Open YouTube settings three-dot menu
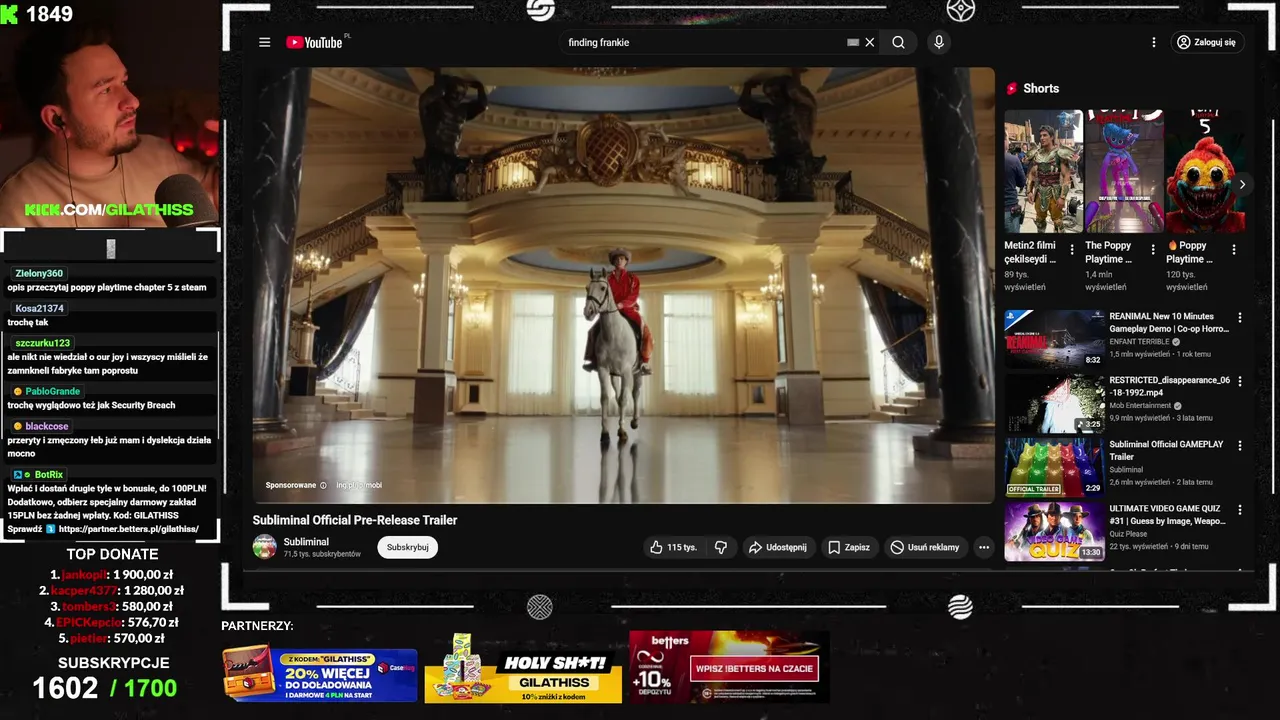The height and width of the screenshot is (720, 1280). pyautogui.click(x=1153, y=42)
